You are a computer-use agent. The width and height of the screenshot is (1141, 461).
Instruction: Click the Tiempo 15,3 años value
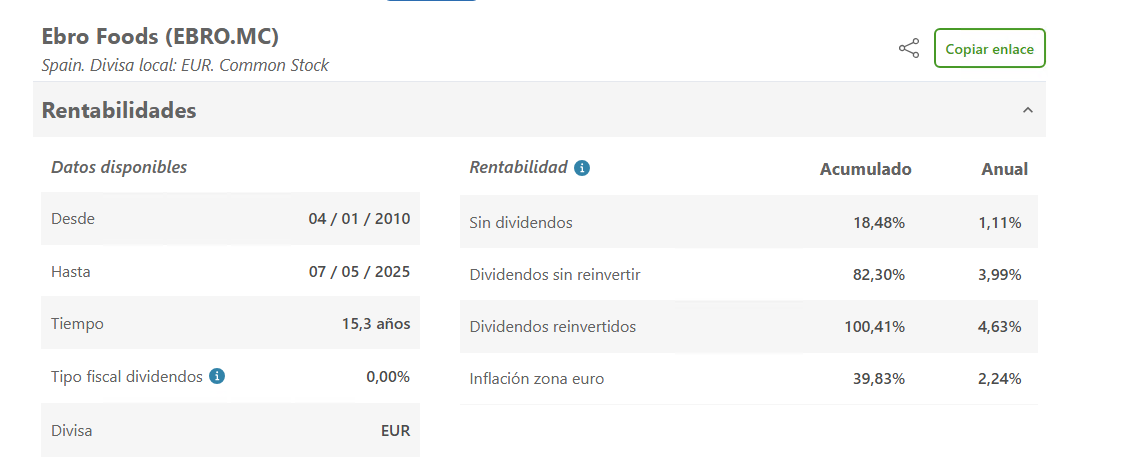point(376,324)
